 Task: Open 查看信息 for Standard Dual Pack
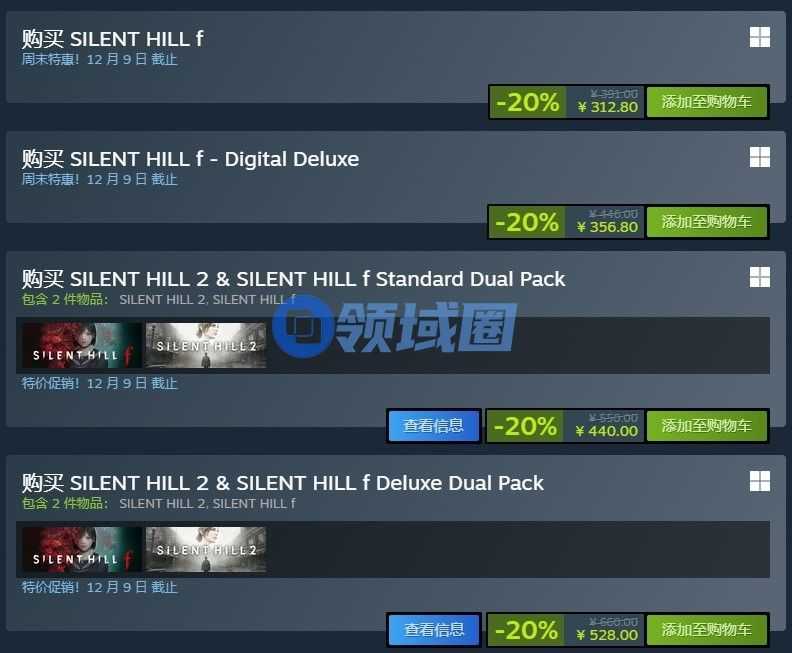tap(434, 426)
